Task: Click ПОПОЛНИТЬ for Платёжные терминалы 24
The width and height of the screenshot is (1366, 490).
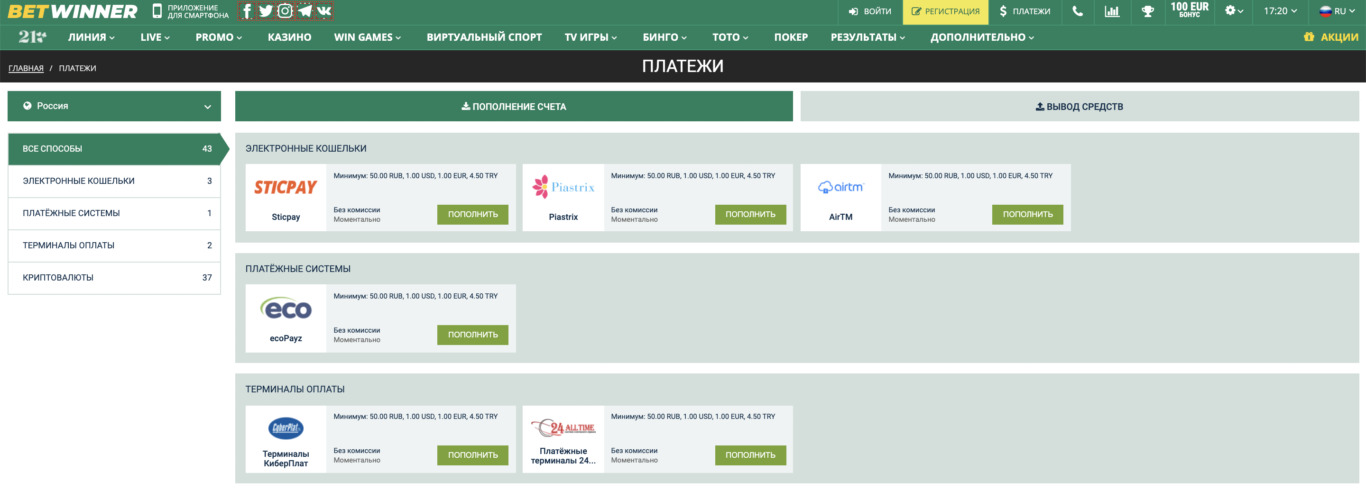Action: click(750, 455)
